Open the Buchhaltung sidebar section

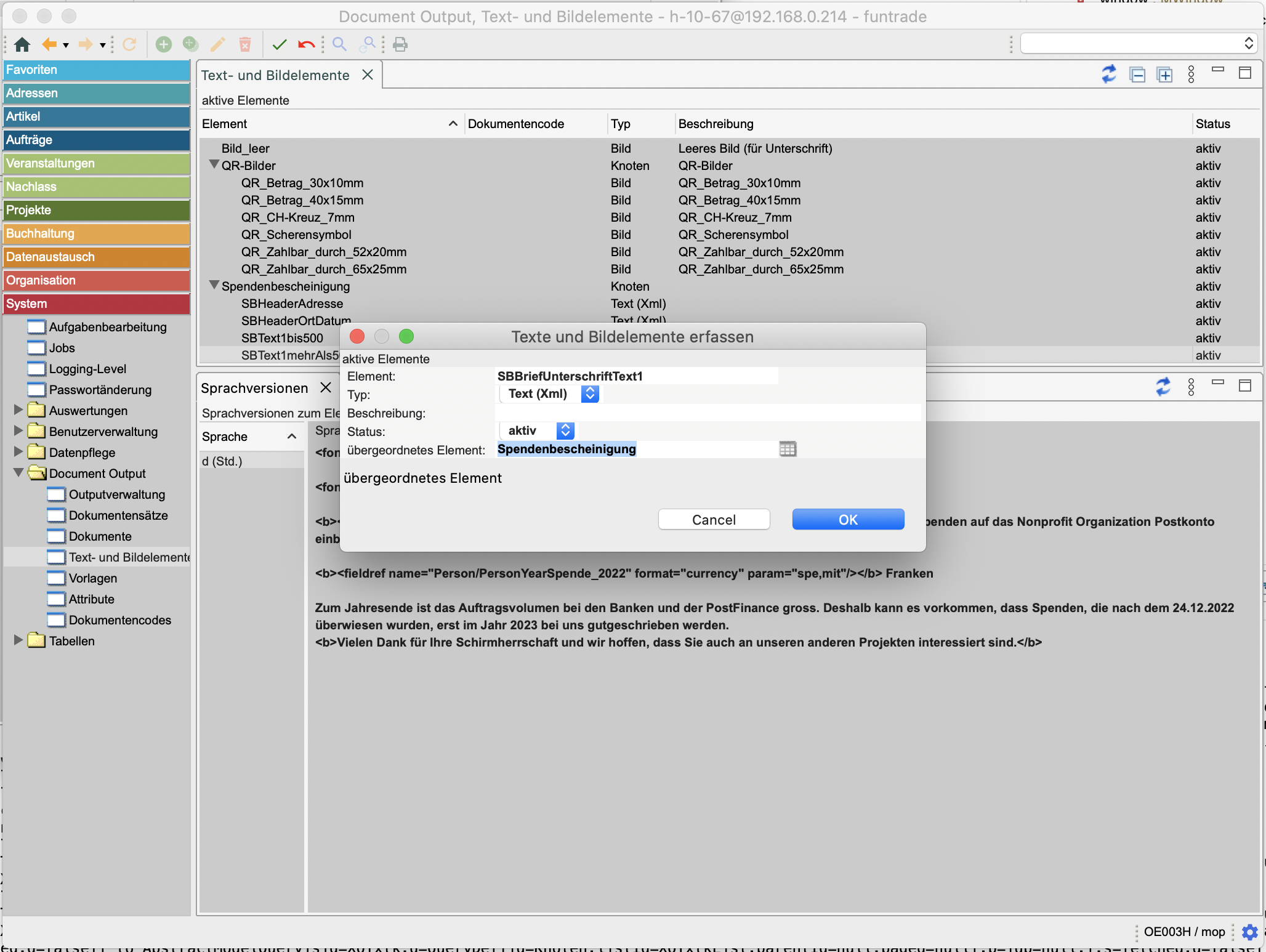point(96,233)
